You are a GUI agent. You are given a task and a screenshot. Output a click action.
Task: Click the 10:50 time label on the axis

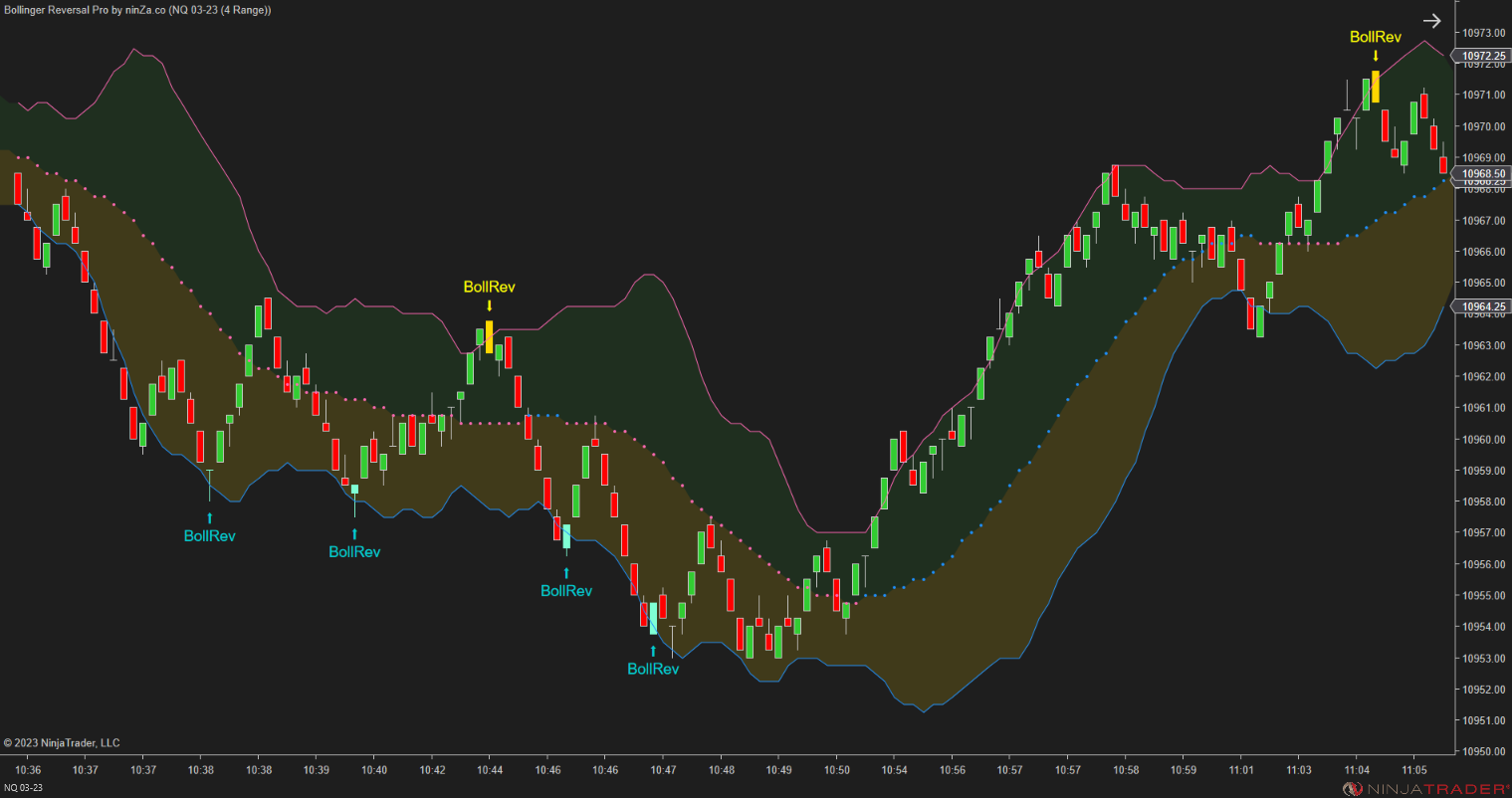[x=839, y=769]
